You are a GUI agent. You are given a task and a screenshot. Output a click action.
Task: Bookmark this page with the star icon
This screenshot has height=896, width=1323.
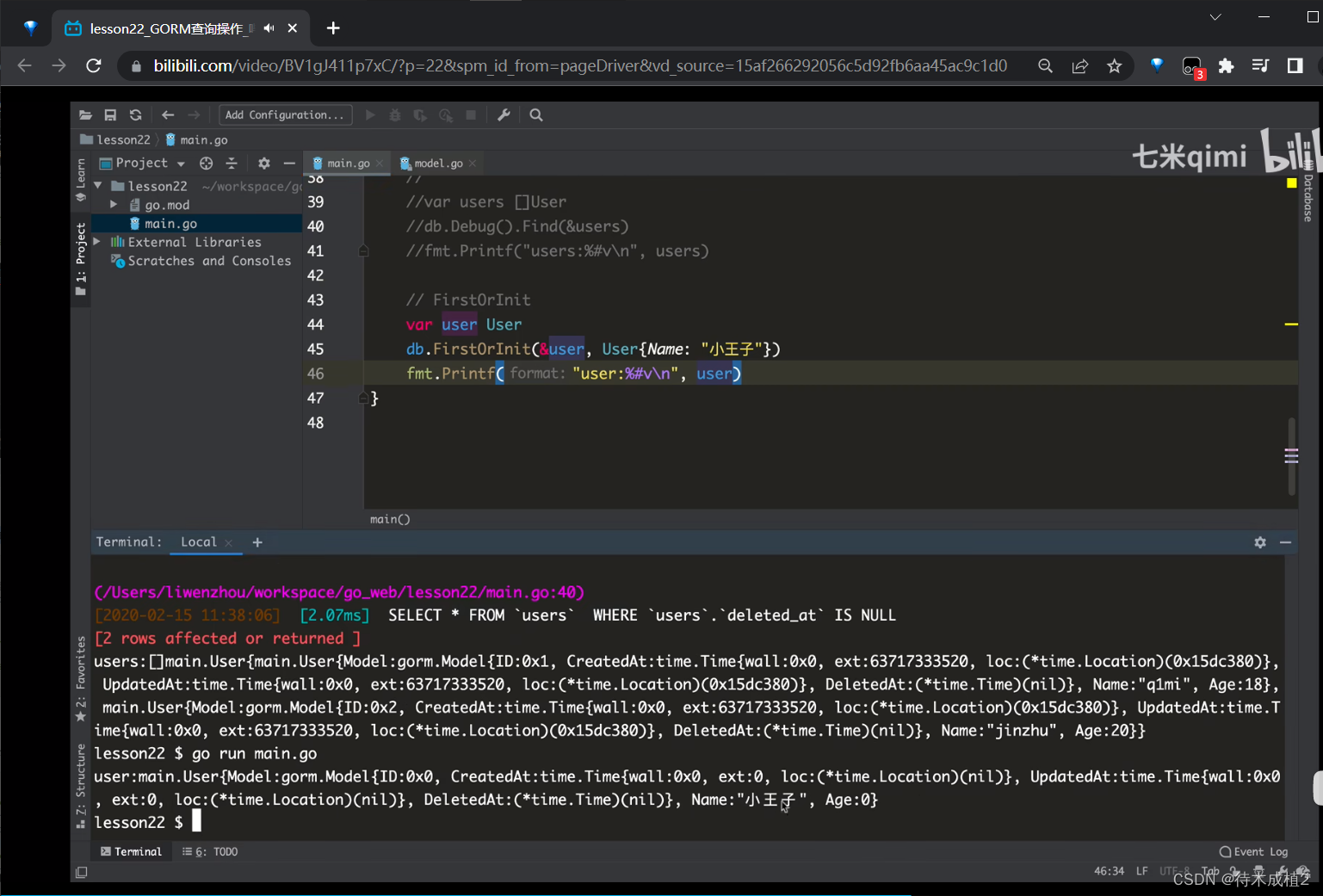(1114, 66)
